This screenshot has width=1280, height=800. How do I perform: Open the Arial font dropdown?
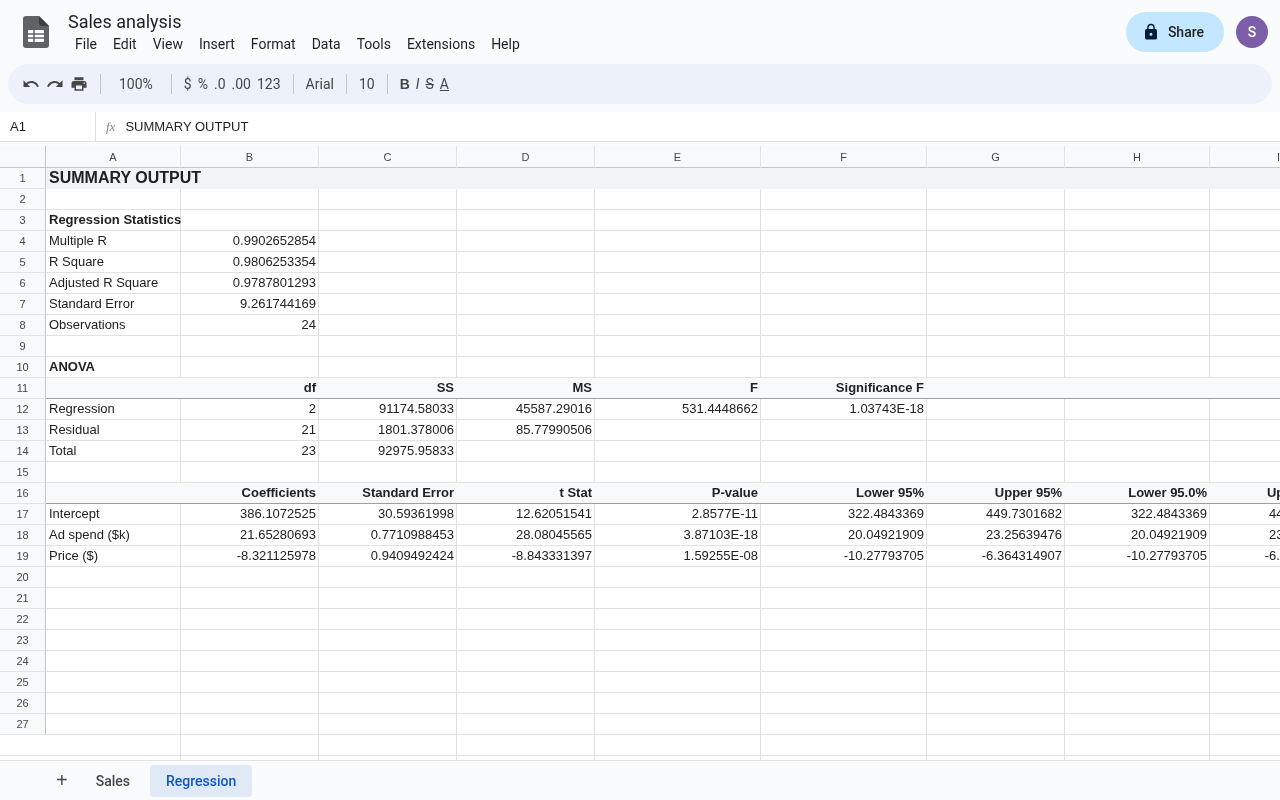[x=320, y=84]
